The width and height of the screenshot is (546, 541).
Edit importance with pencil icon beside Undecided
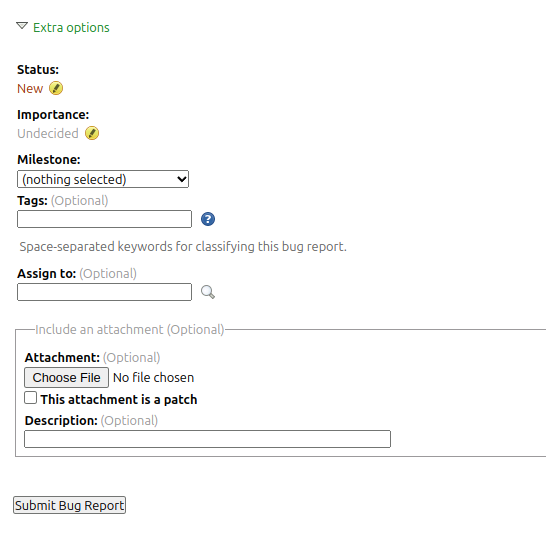pyautogui.click(x=92, y=133)
